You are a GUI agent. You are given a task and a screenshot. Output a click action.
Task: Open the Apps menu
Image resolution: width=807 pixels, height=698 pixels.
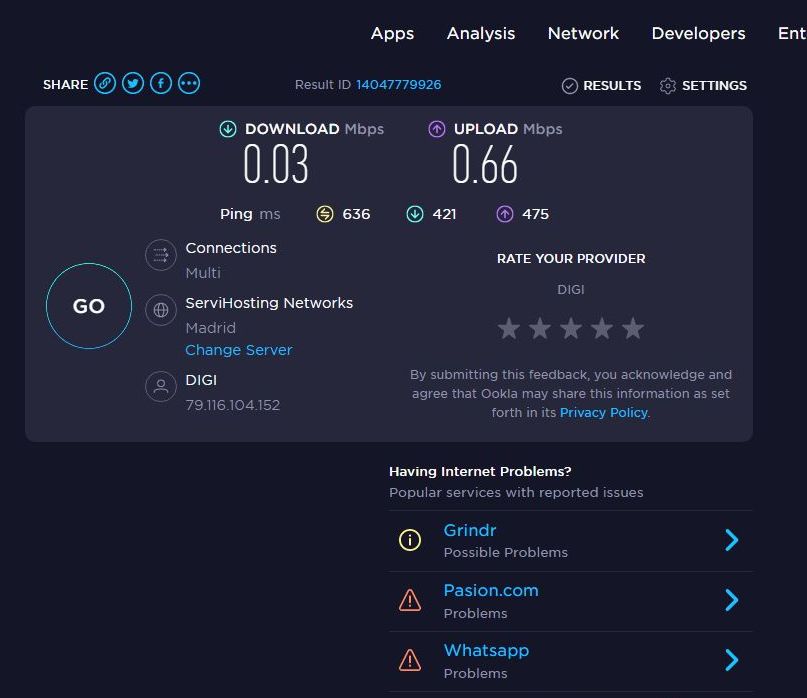392,33
